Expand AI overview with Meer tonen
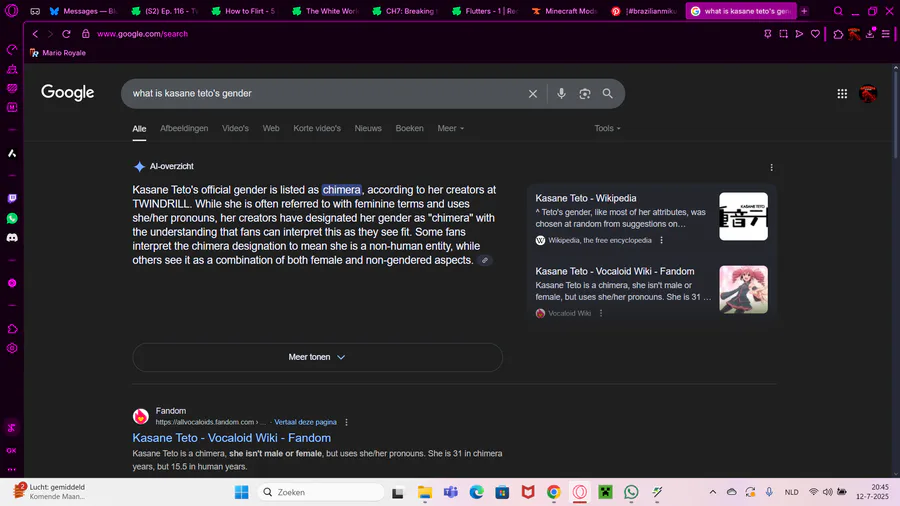 (317, 357)
